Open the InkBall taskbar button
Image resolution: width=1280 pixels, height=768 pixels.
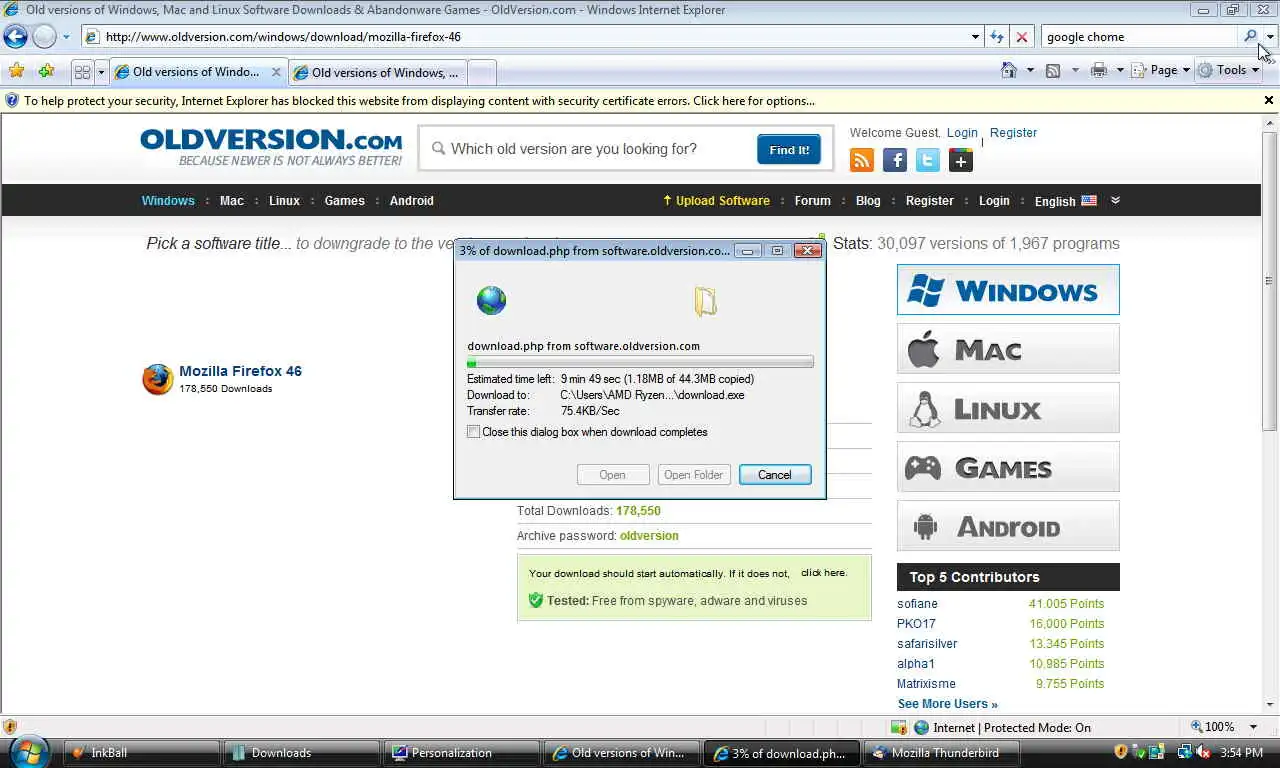tap(141, 753)
